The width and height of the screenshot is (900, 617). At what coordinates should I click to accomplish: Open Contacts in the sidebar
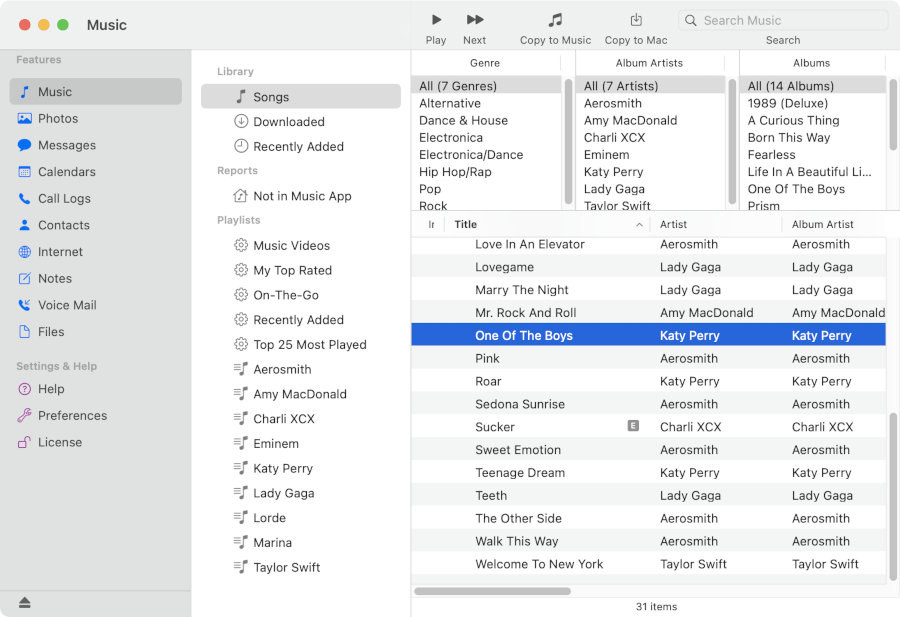[x=96, y=225]
